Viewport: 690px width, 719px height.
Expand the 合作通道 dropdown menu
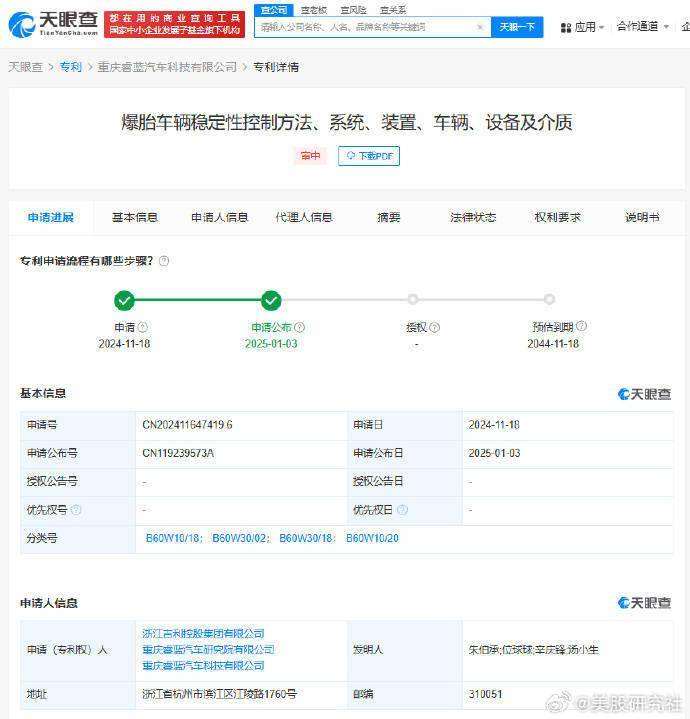coord(642,27)
